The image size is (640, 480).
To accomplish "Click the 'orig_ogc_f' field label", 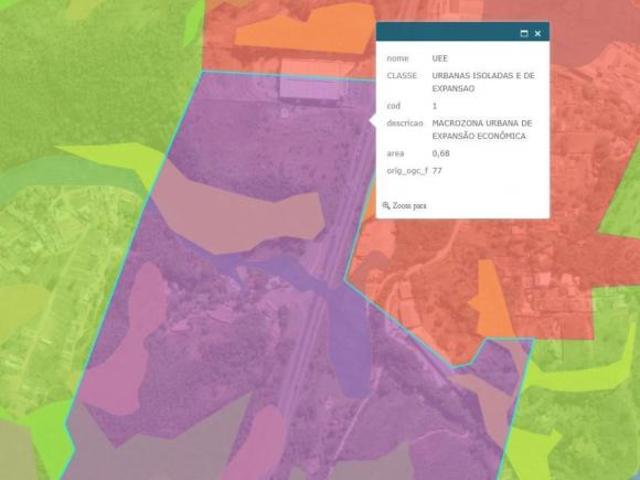I will tap(407, 171).
